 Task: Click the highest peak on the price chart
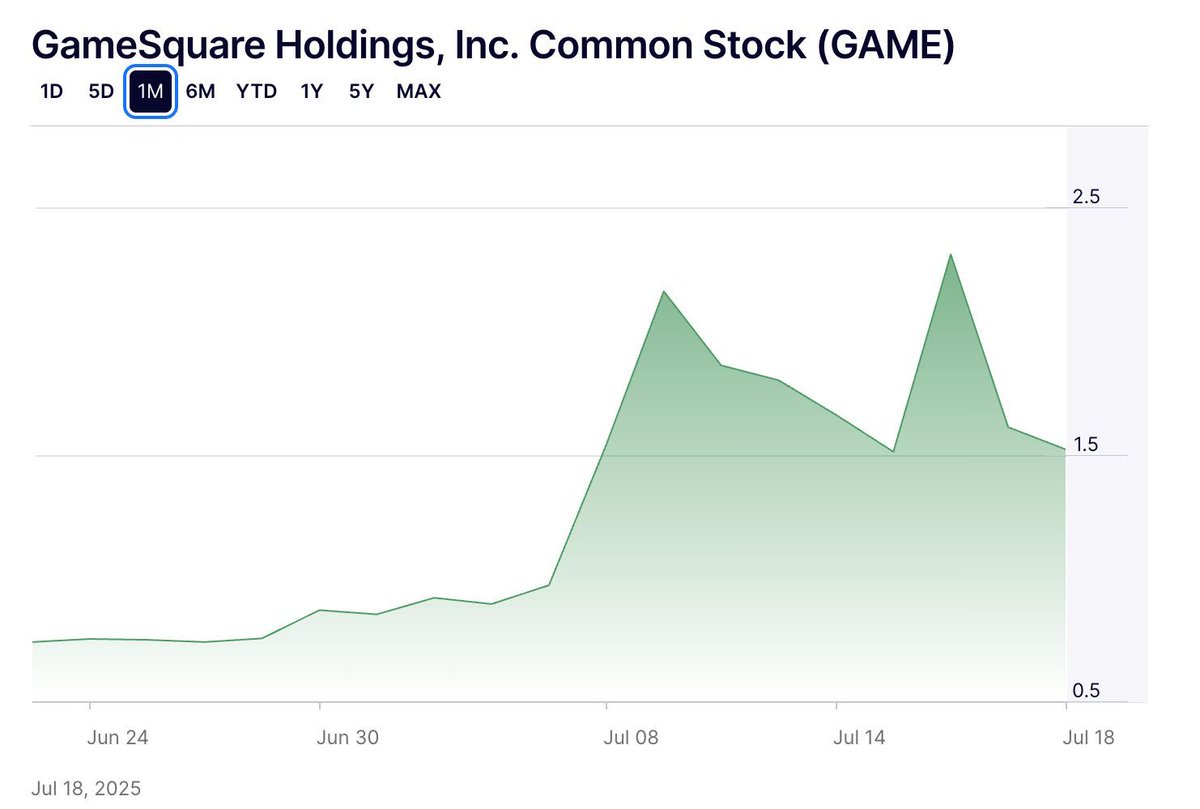point(950,254)
